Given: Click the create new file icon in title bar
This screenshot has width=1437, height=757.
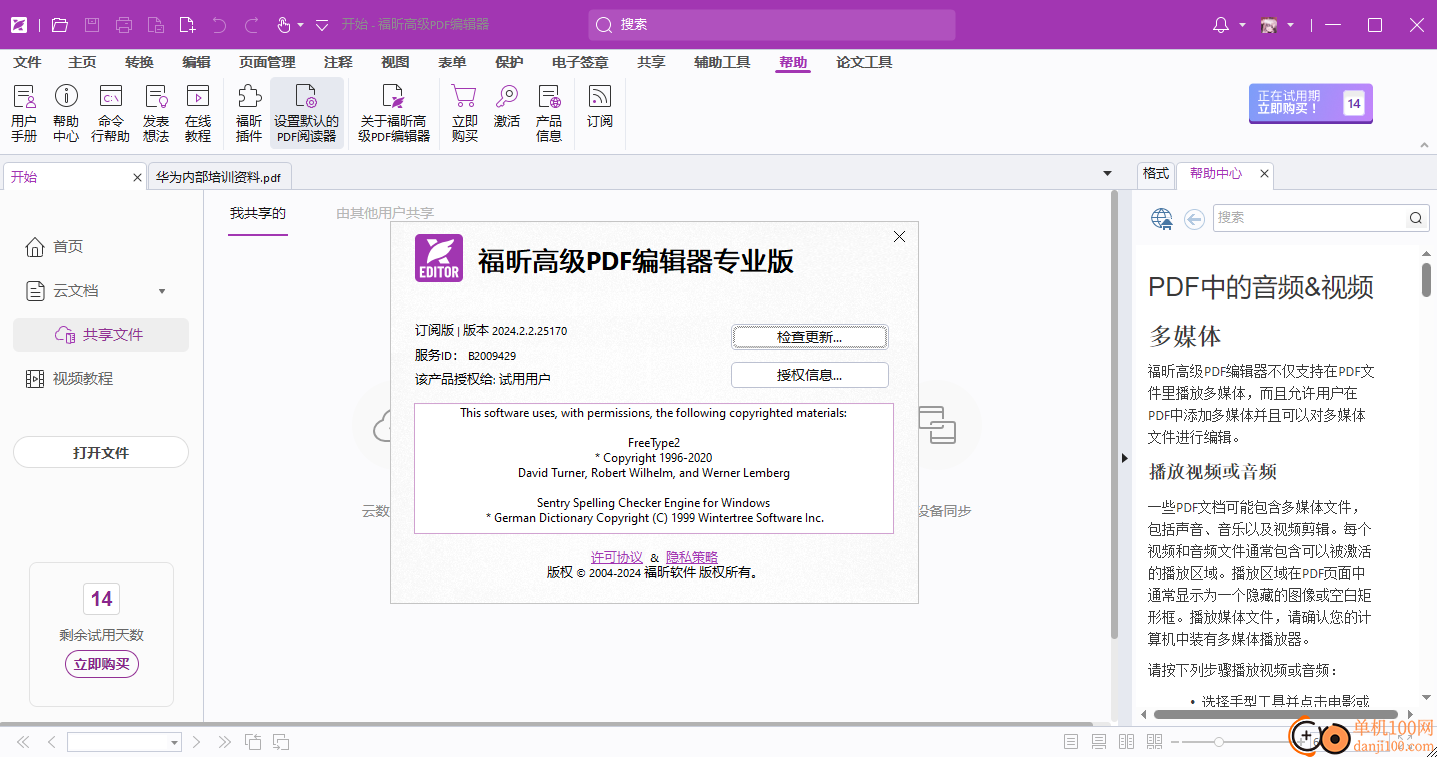Looking at the screenshot, I should click(187, 25).
